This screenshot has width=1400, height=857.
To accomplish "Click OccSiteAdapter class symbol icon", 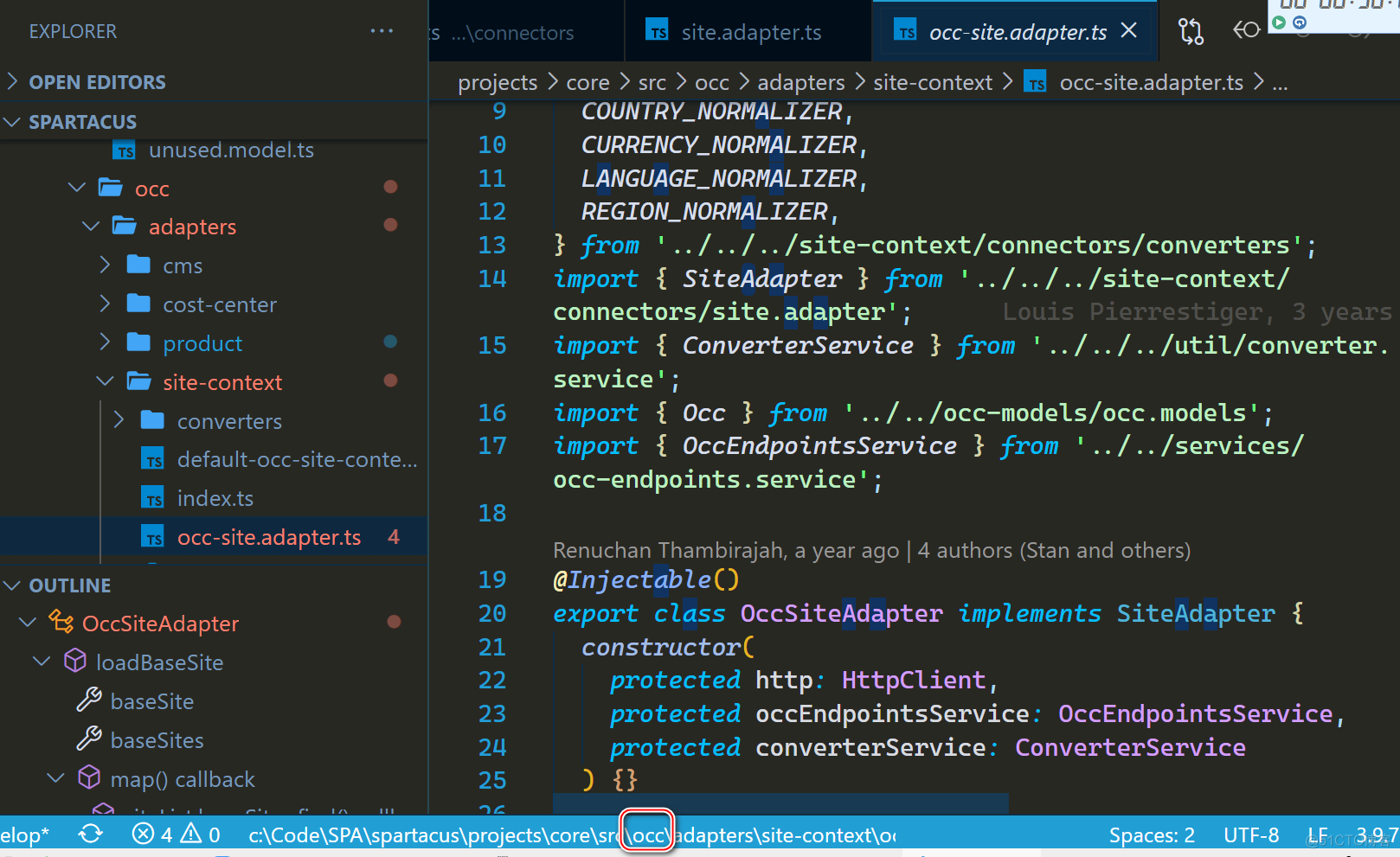I will click(61, 622).
